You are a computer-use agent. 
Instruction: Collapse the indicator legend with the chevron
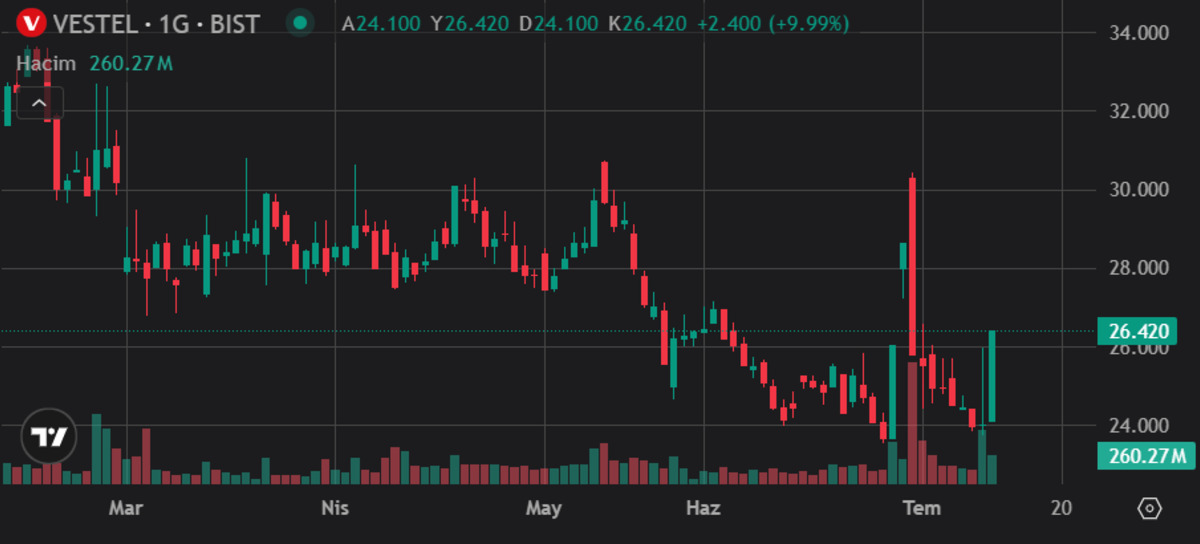[x=39, y=103]
